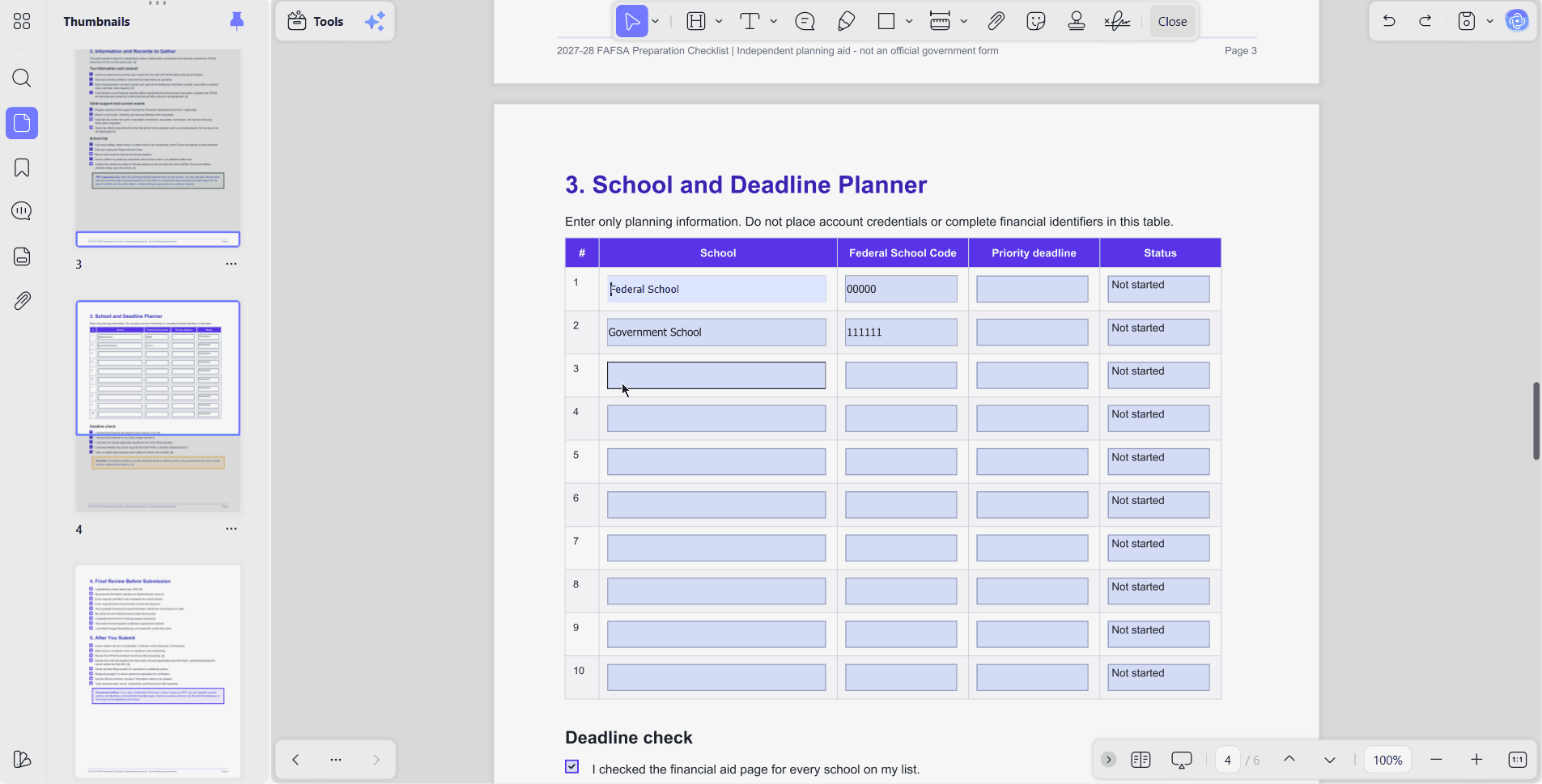Open the comments panel icon
The height and width of the screenshot is (784, 1542).
[22, 212]
